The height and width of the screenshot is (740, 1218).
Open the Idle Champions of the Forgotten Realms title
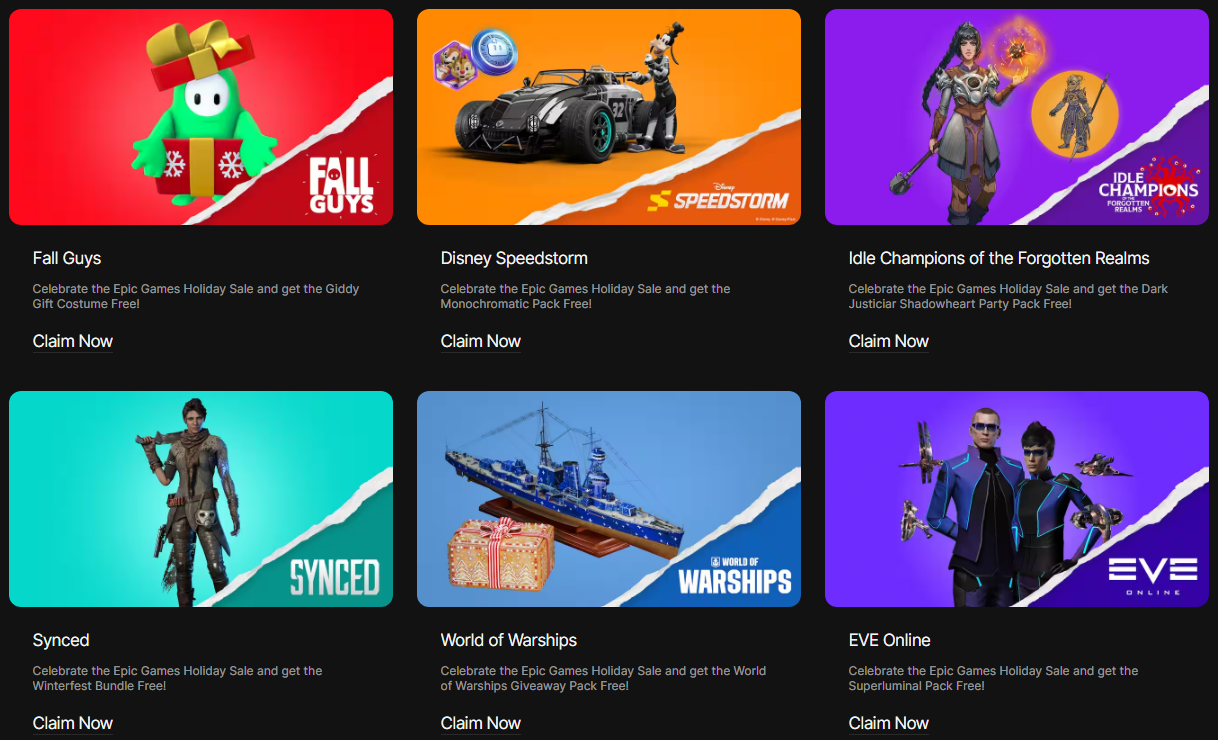tap(999, 258)
